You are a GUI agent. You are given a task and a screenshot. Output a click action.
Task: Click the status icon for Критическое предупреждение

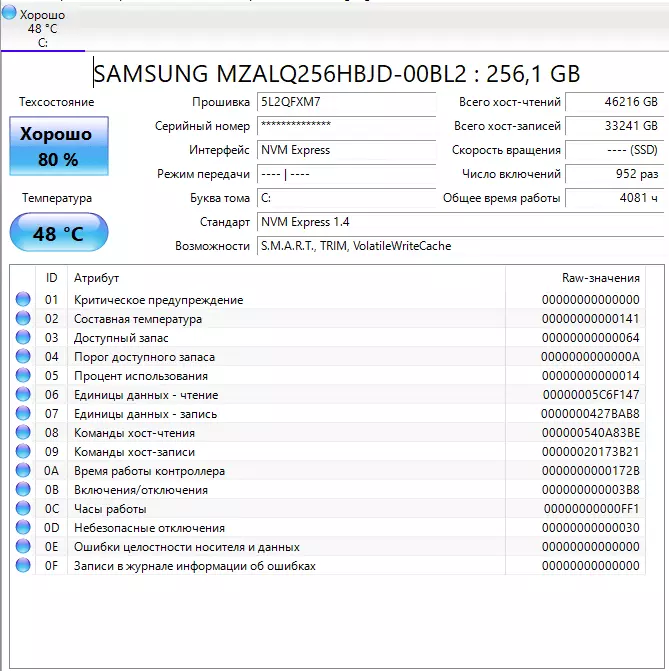point(23,300)
